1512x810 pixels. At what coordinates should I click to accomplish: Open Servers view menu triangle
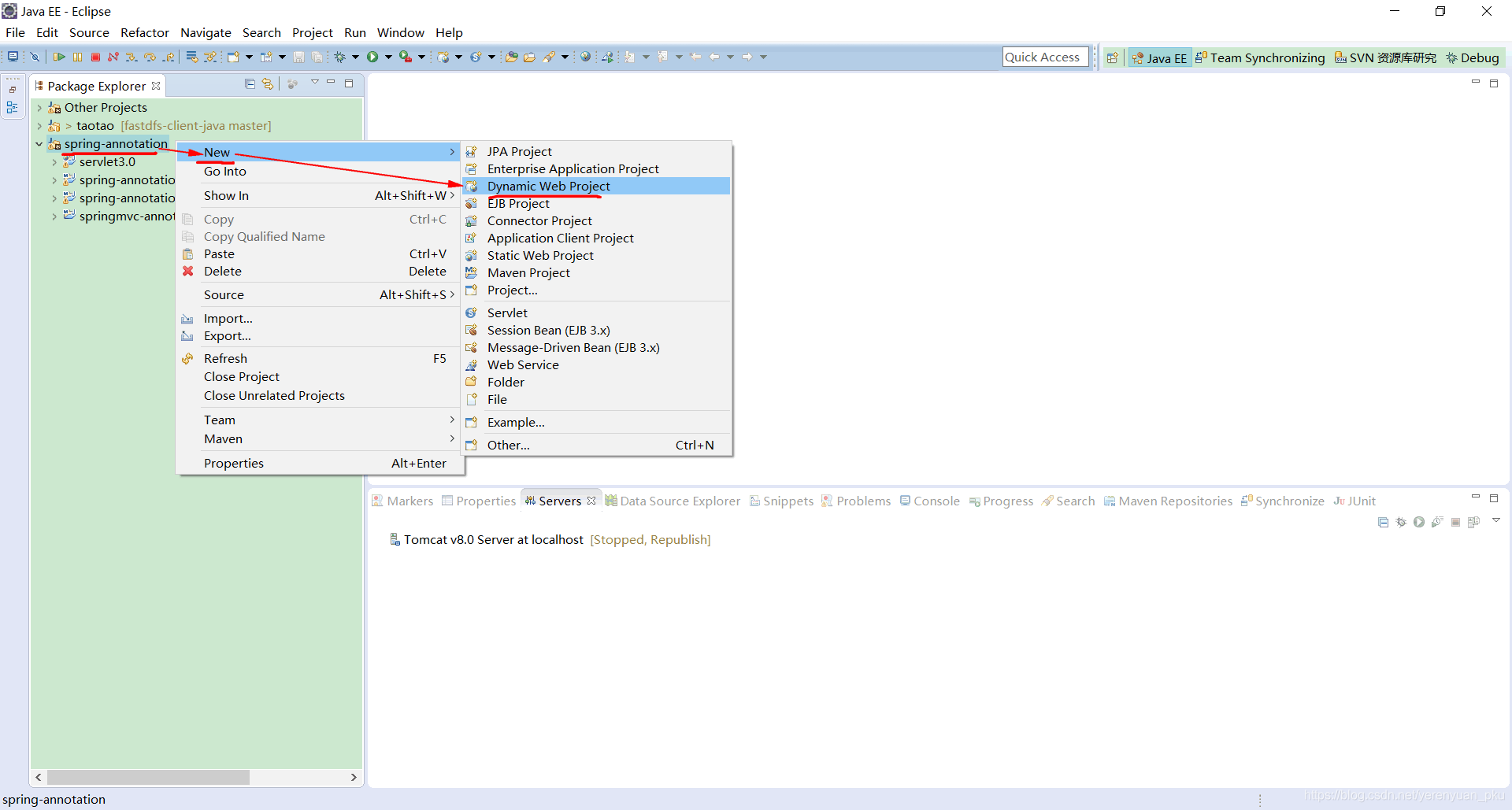click(x=1496, y=520)
